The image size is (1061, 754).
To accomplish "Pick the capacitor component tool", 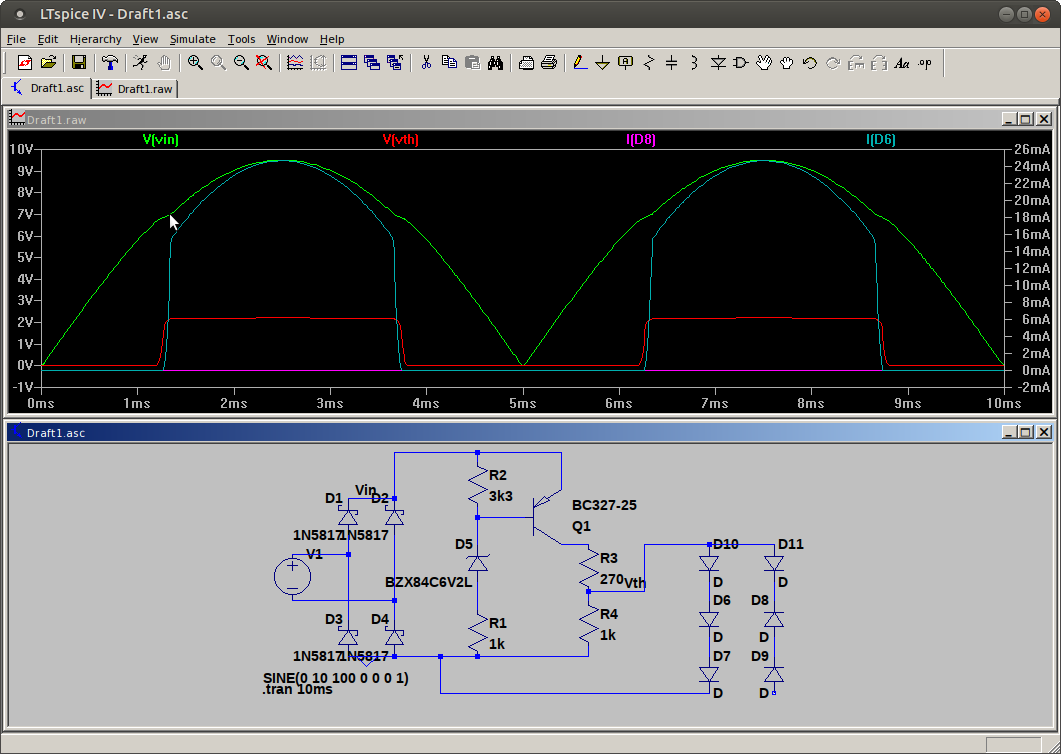I will click(671, 63).
